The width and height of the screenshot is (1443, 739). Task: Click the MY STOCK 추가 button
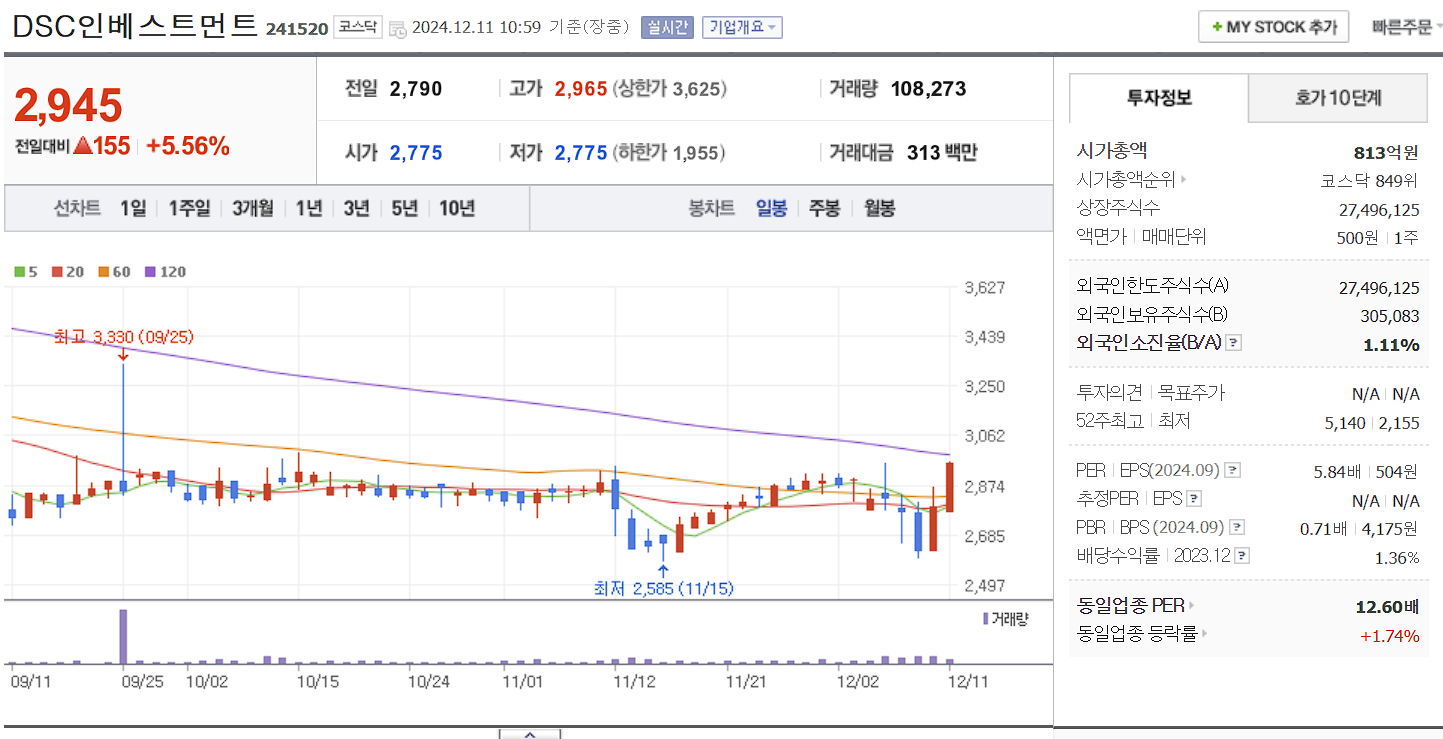pyautogui.click(x=1273, y=26)
